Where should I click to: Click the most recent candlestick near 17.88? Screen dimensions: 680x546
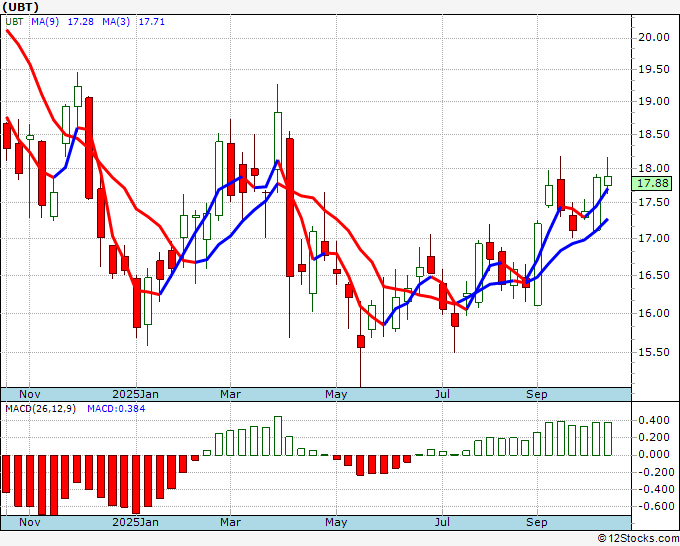pyautogui.click(x=608, y=180)
